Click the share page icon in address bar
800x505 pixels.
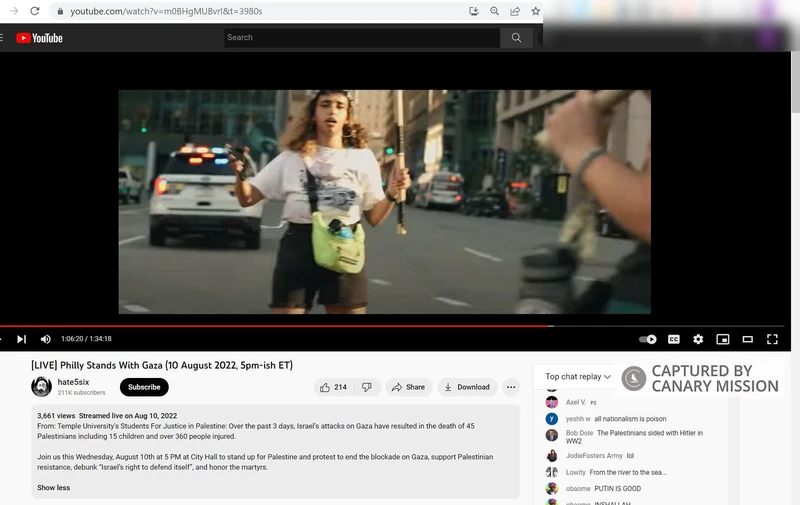515,11
